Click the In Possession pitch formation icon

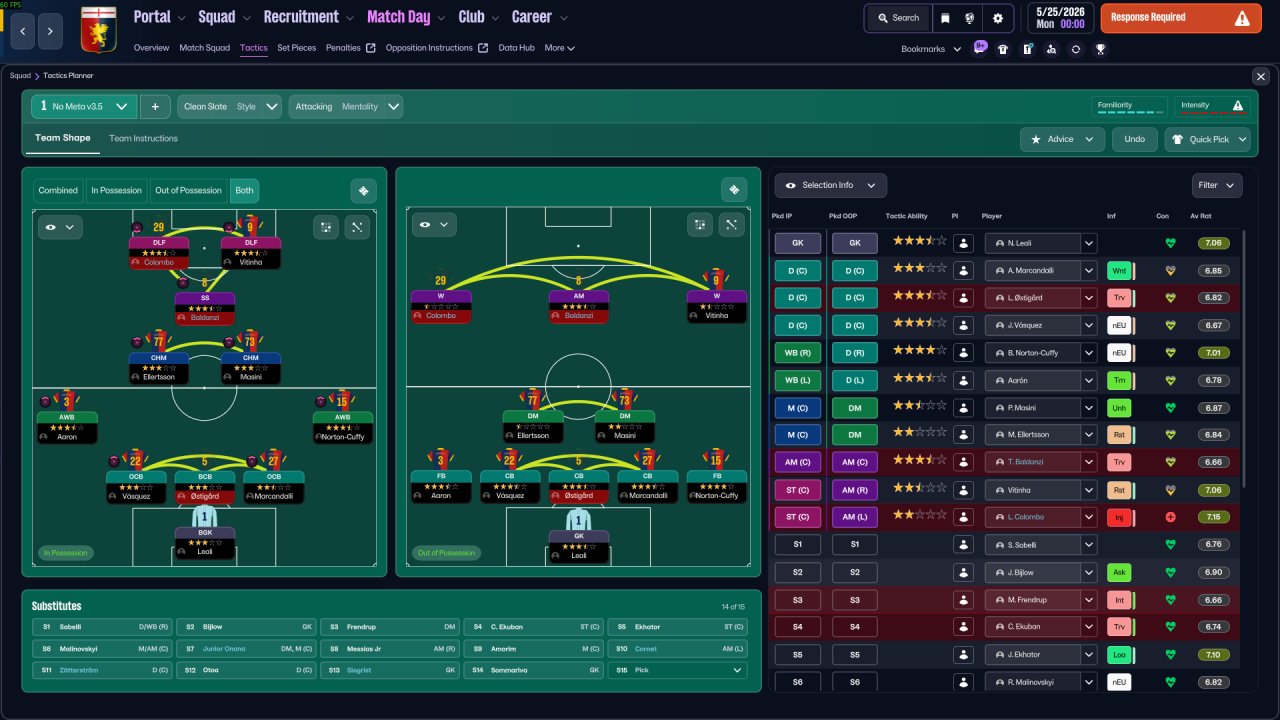(x=364, y=190)
